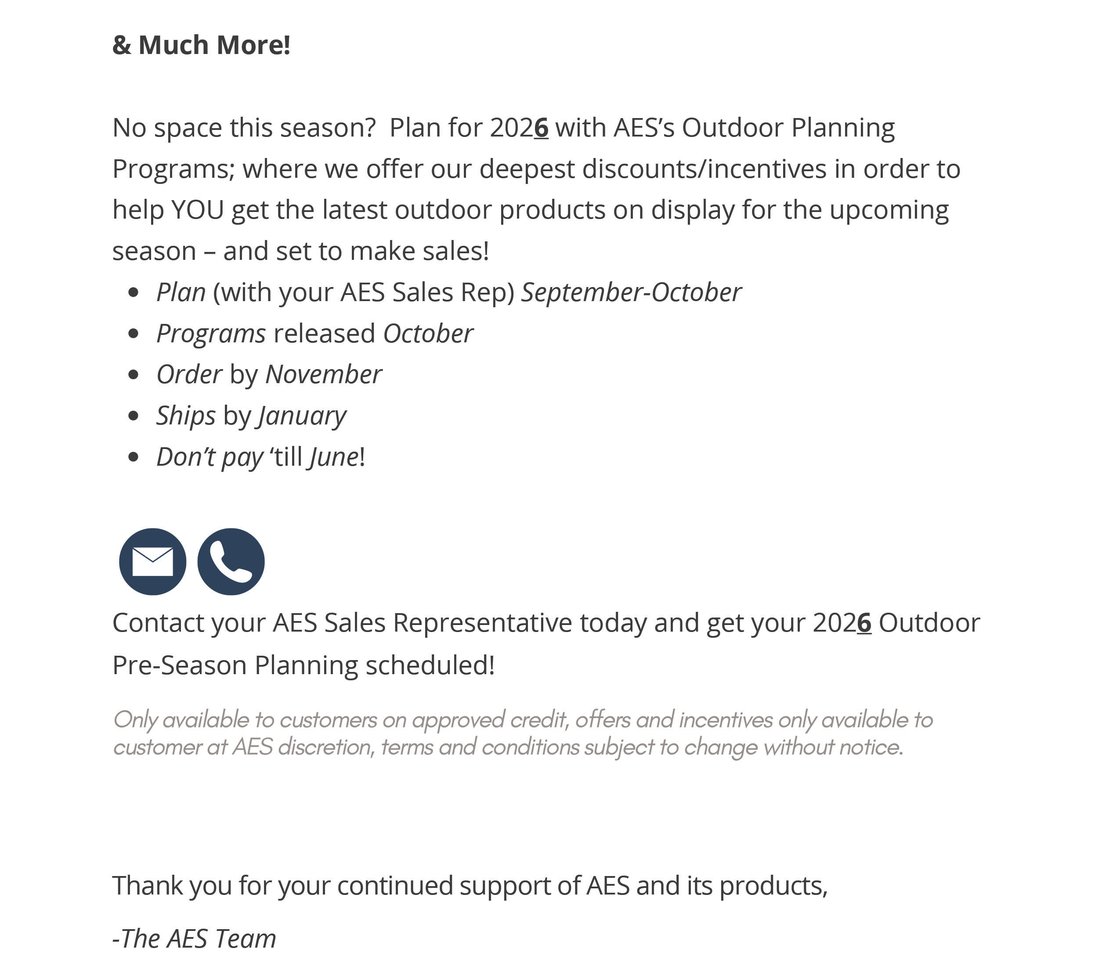Click the 'No space this season?' sentence

tap(243, 128)
